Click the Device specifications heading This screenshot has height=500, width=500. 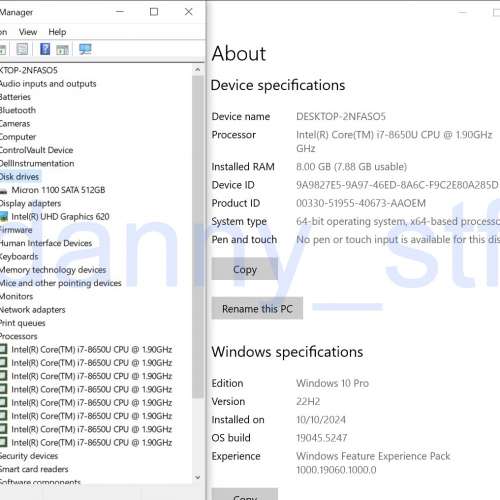(x=278, y=85)
